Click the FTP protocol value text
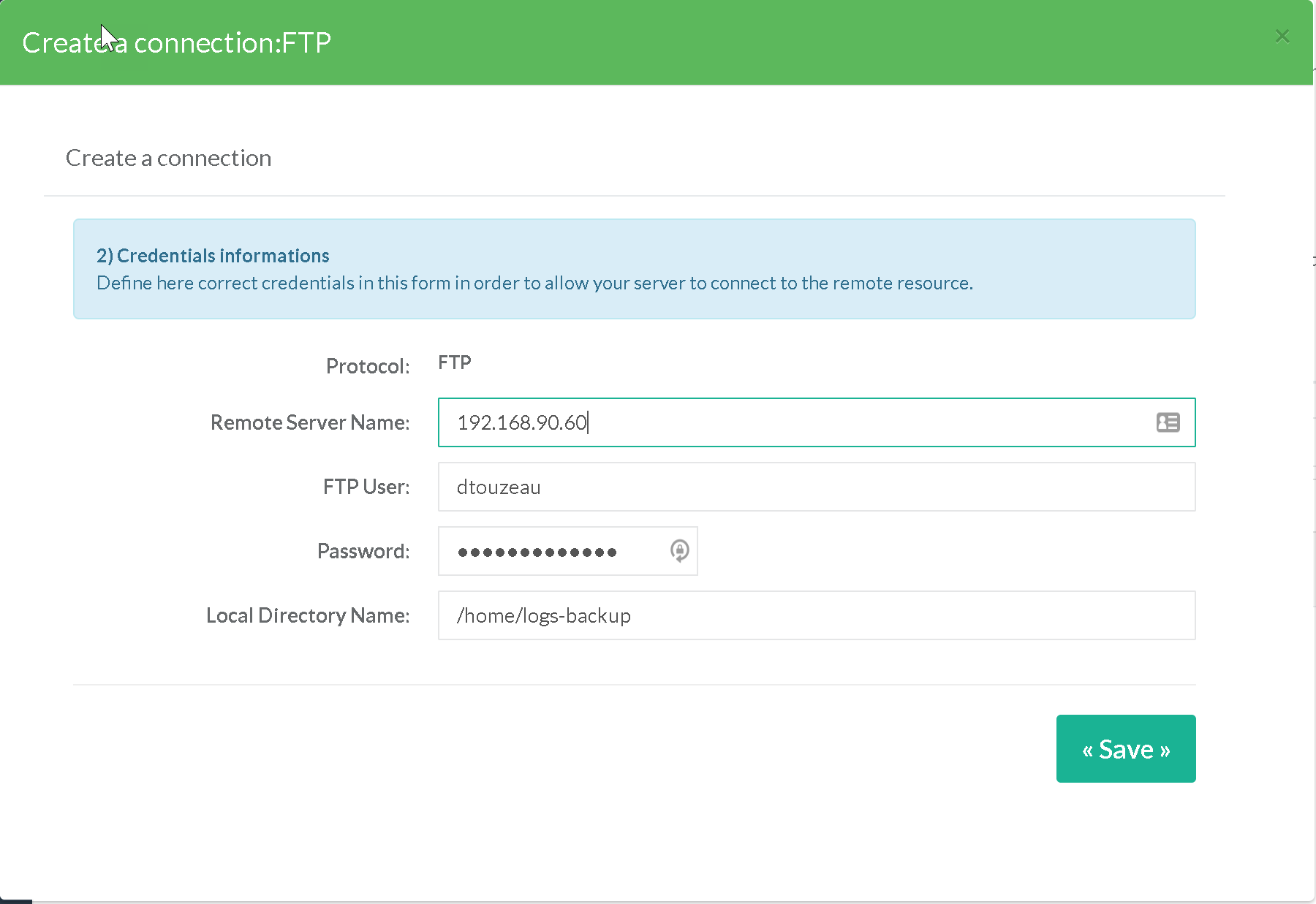 coord(454,363)
